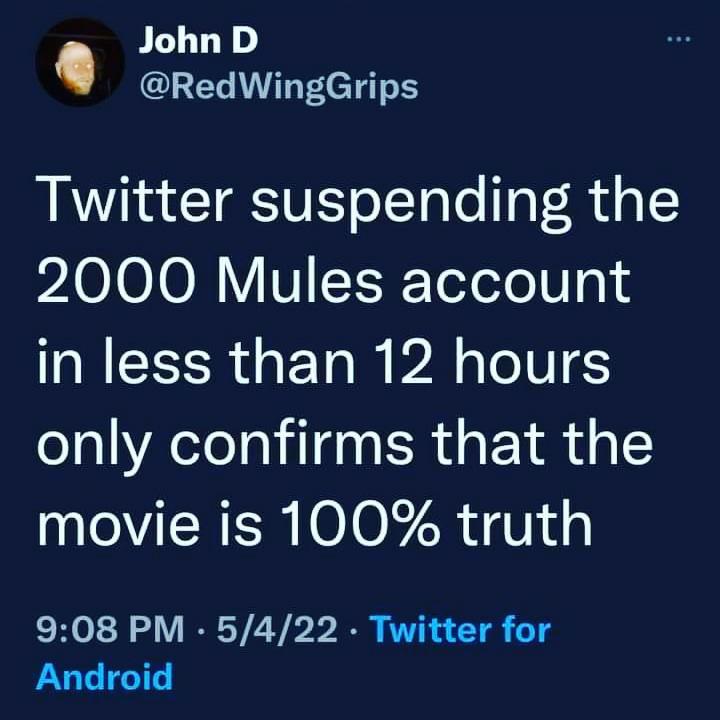Select the "only confirms that the" line
Screen dimensions: 720x720
(345, 445)
